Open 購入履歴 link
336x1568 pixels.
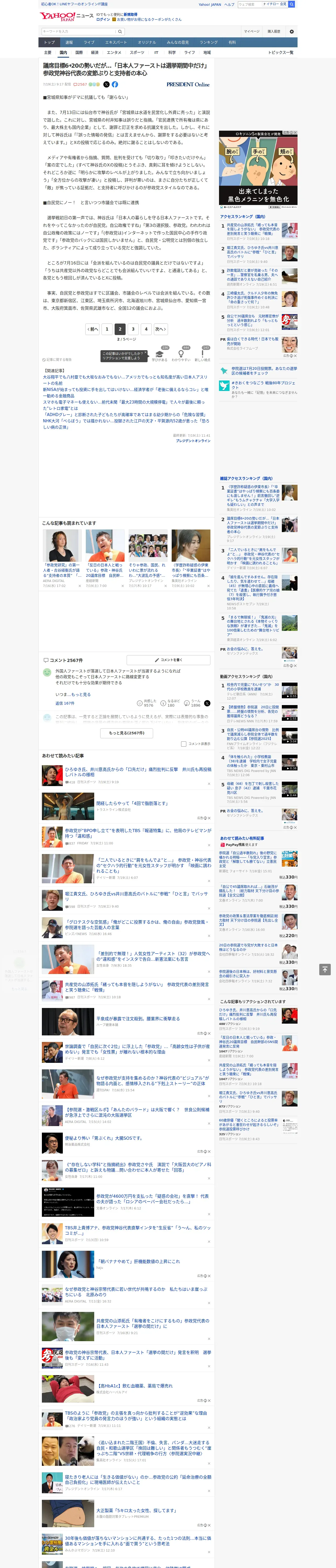274,31
